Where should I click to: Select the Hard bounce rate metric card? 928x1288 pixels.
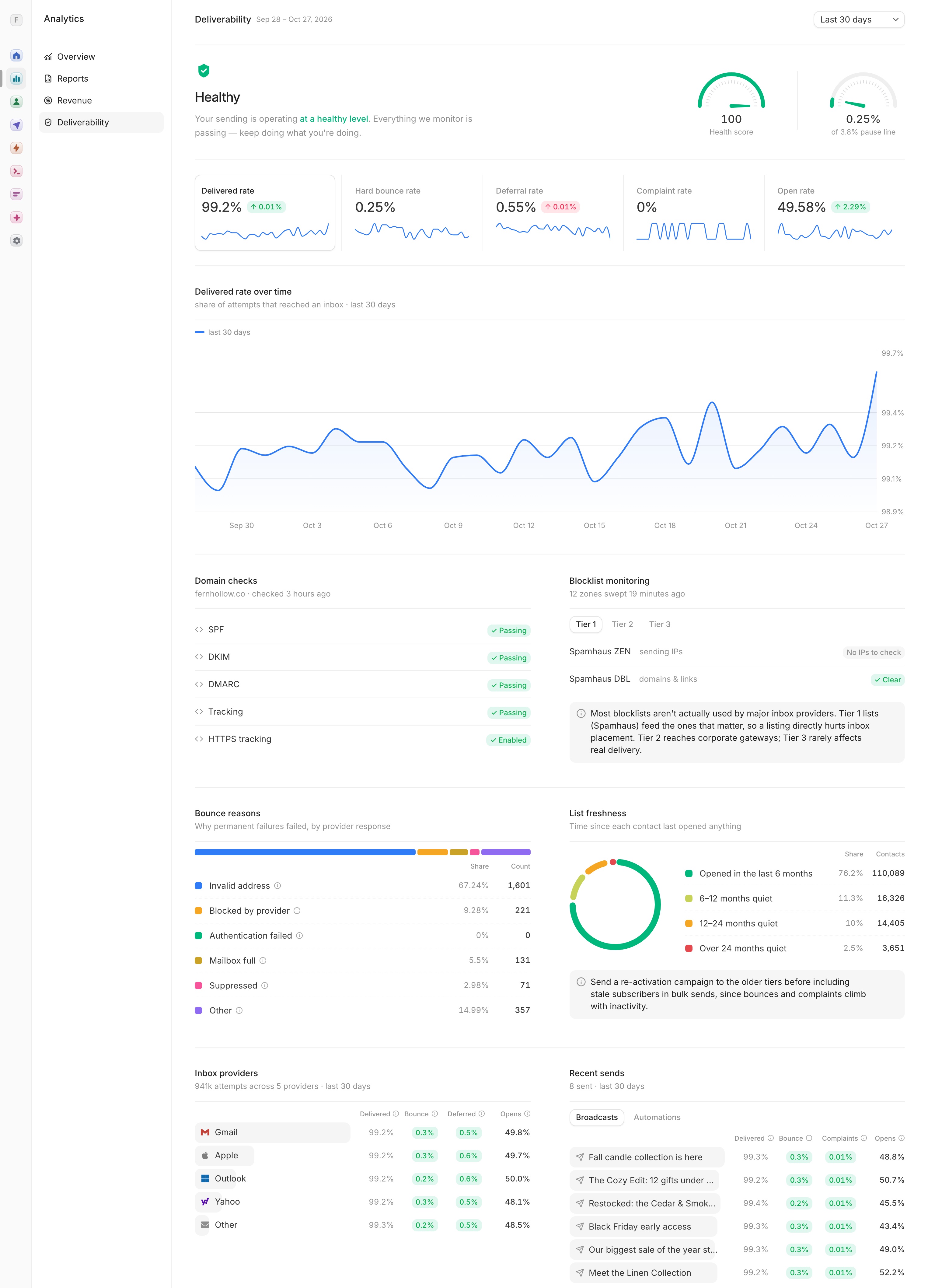(412, 213)
